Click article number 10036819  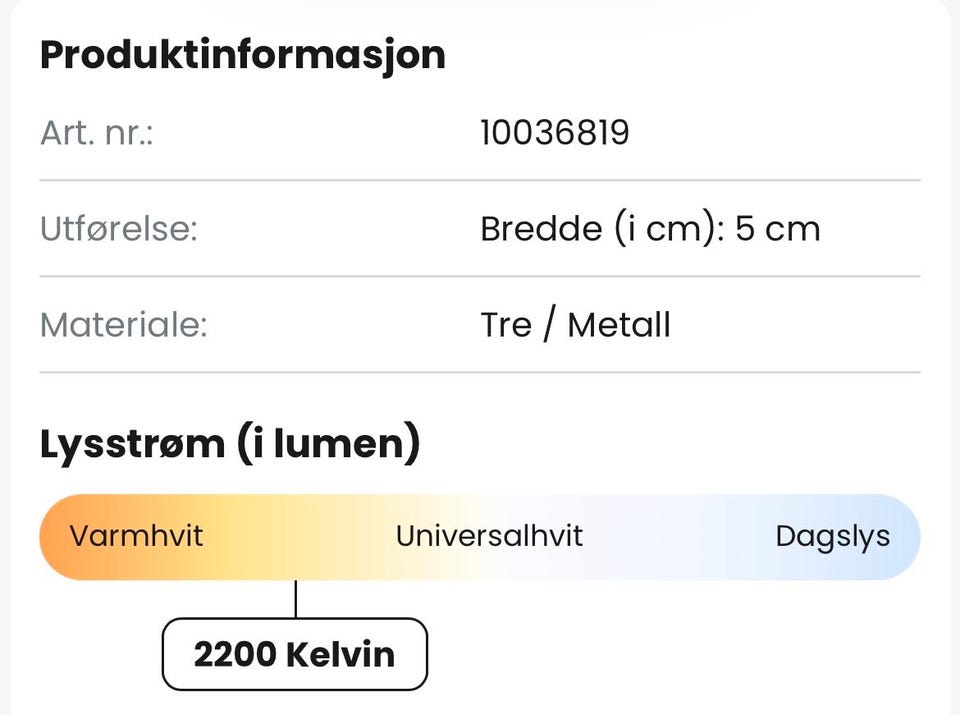click(554, 133)
